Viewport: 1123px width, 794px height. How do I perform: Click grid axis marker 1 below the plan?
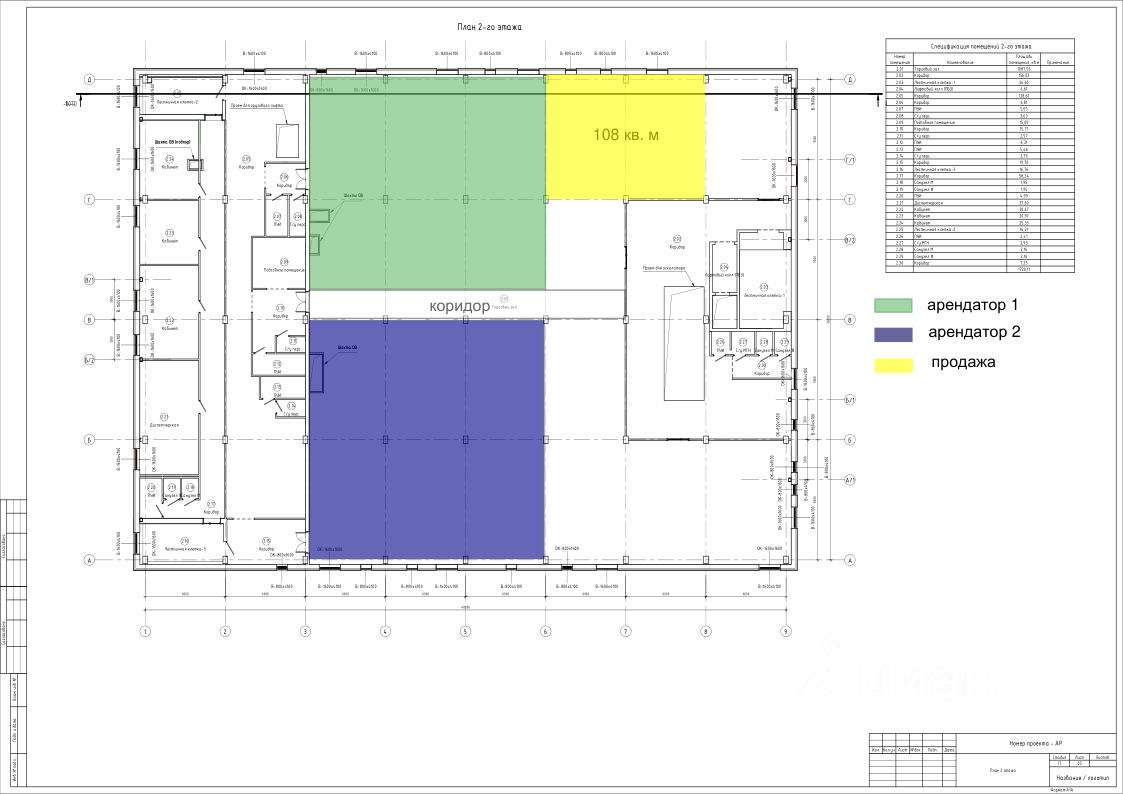(x=145, y=631)
